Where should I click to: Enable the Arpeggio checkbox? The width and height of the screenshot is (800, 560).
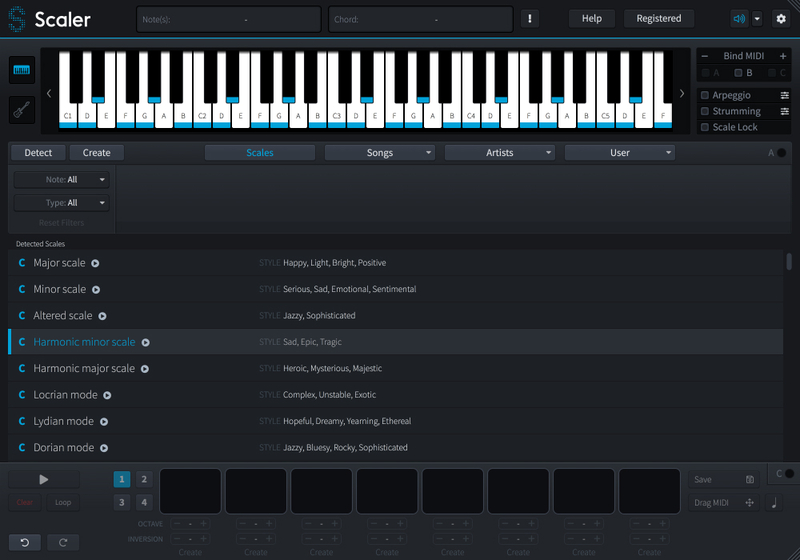pyautogui.click(x=705, y=95)
